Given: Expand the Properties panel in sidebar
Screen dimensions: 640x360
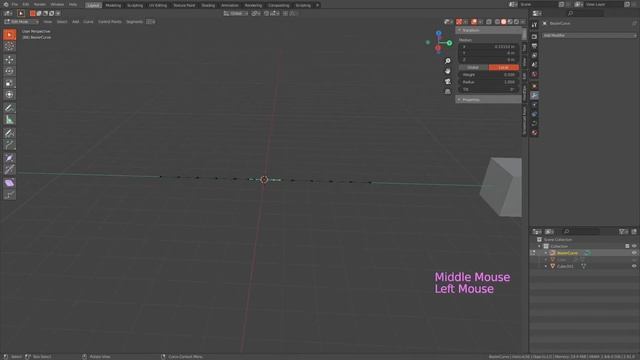Looking at the screenshot, I should tap(488, 100).
